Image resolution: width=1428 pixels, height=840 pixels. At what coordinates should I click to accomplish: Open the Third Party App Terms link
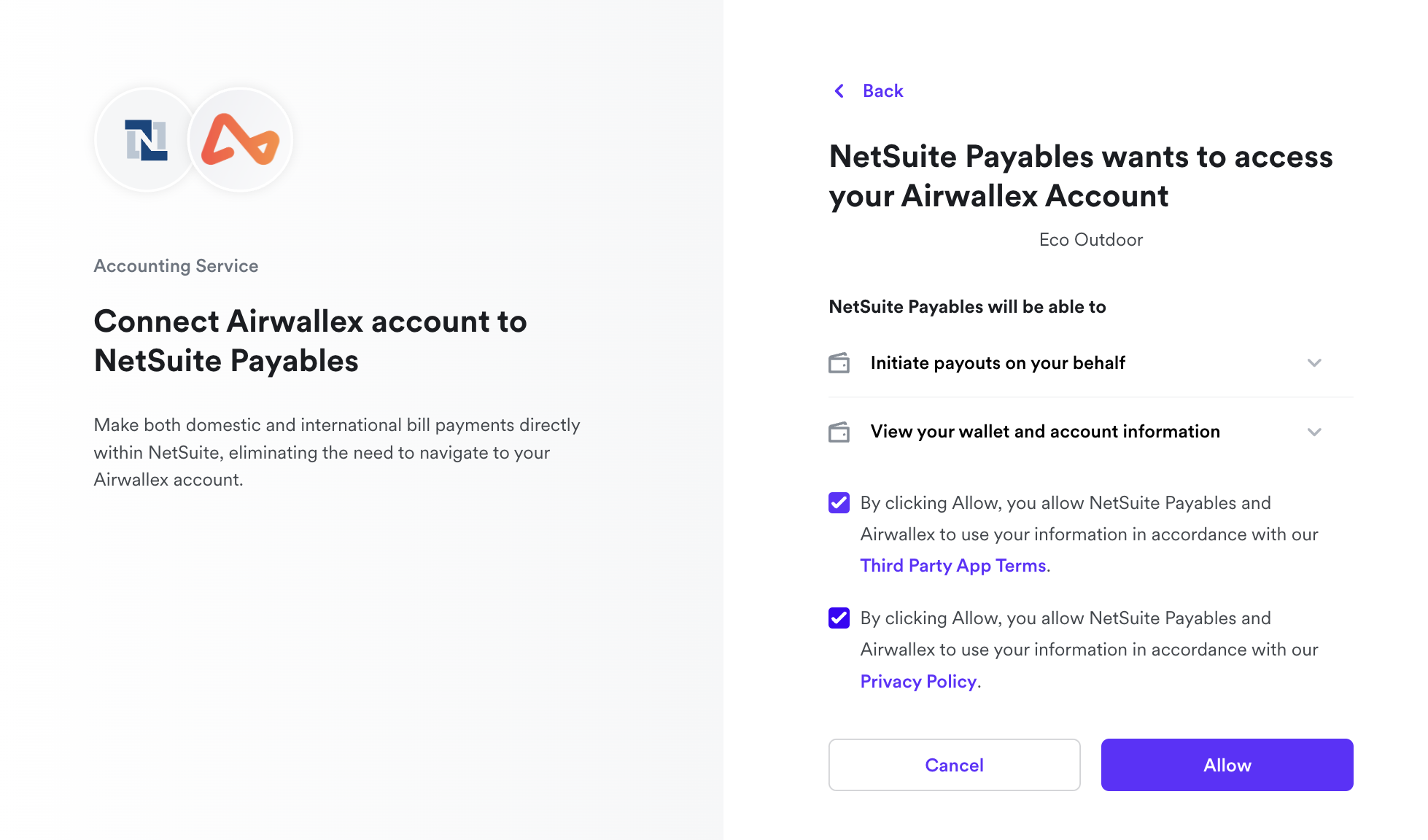pos(952,565)
